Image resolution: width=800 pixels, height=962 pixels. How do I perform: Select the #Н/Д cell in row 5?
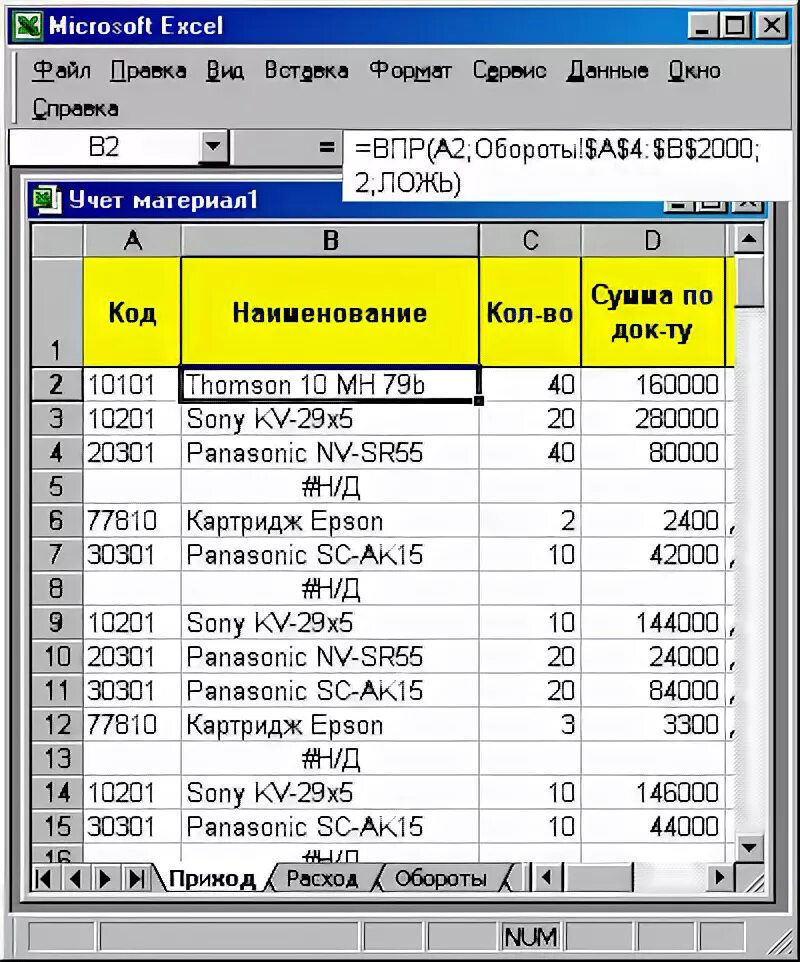click(330, 487)
